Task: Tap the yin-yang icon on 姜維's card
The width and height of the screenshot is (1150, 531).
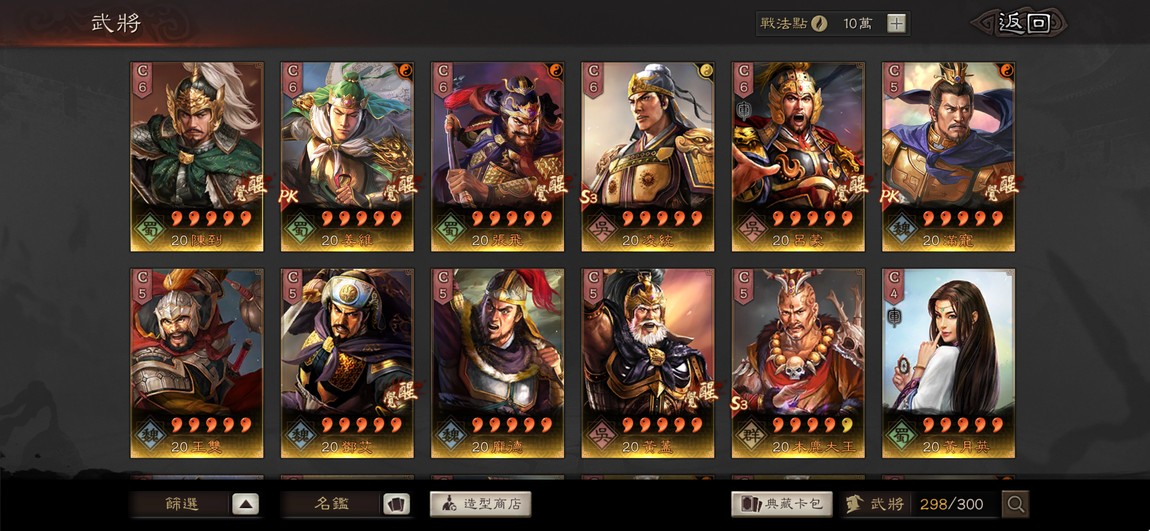Action: (405, 71)
